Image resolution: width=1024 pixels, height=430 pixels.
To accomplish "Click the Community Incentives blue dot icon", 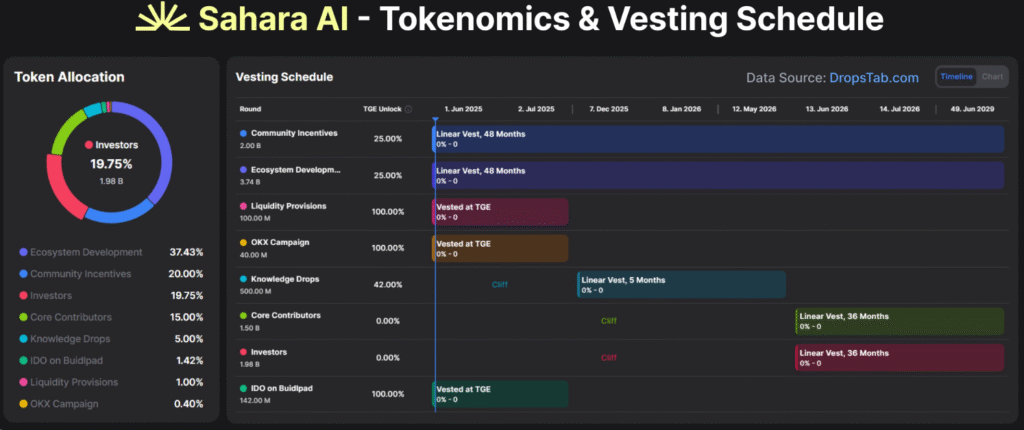I will 243,133.
